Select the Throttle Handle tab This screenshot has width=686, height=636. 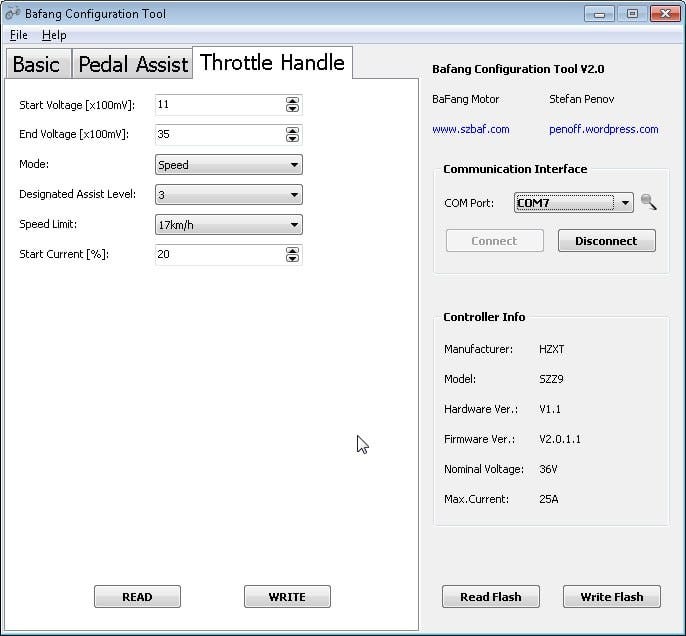[x=272, y=63]
